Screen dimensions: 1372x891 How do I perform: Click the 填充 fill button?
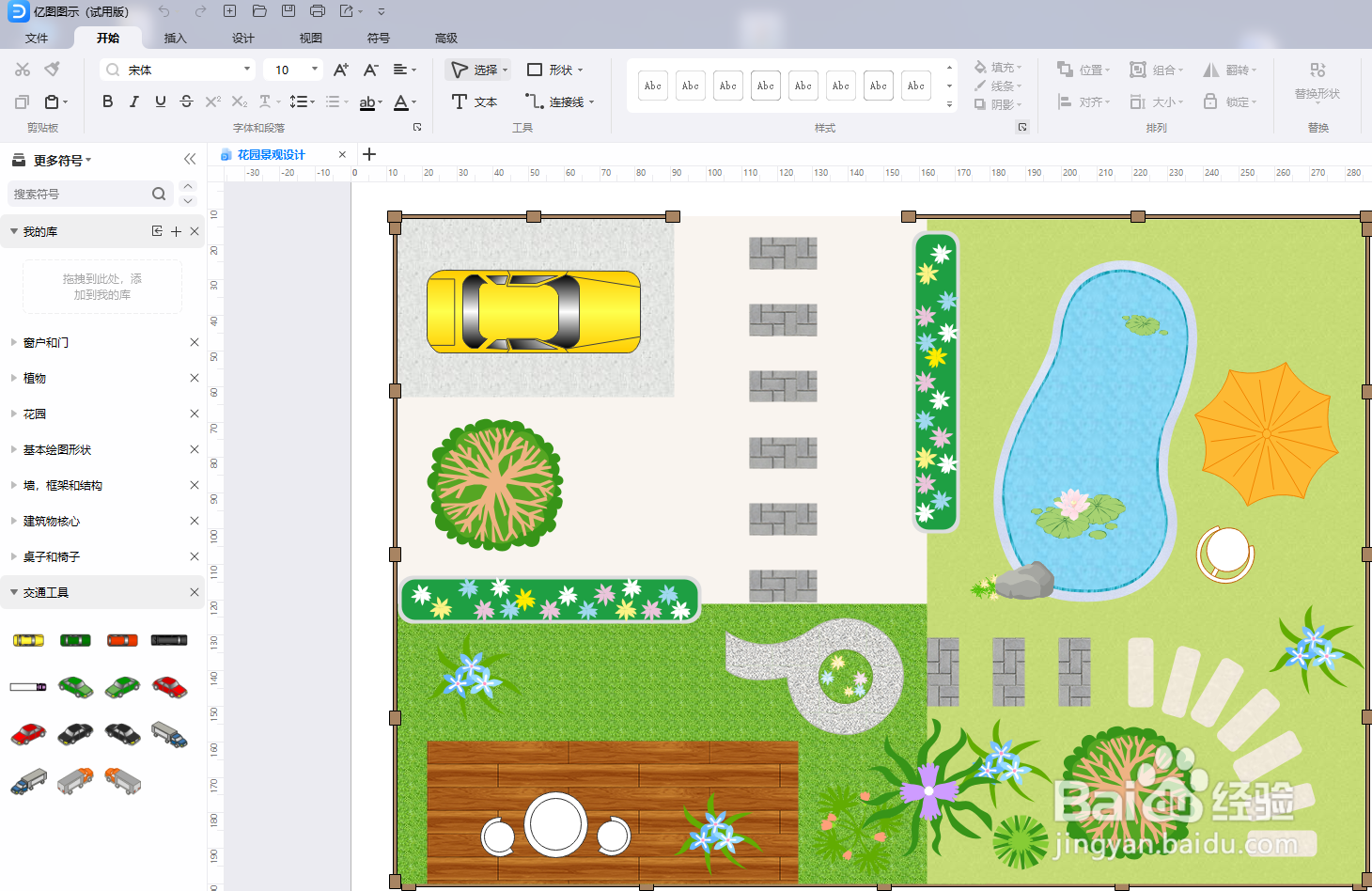click(x=998, y=68)
